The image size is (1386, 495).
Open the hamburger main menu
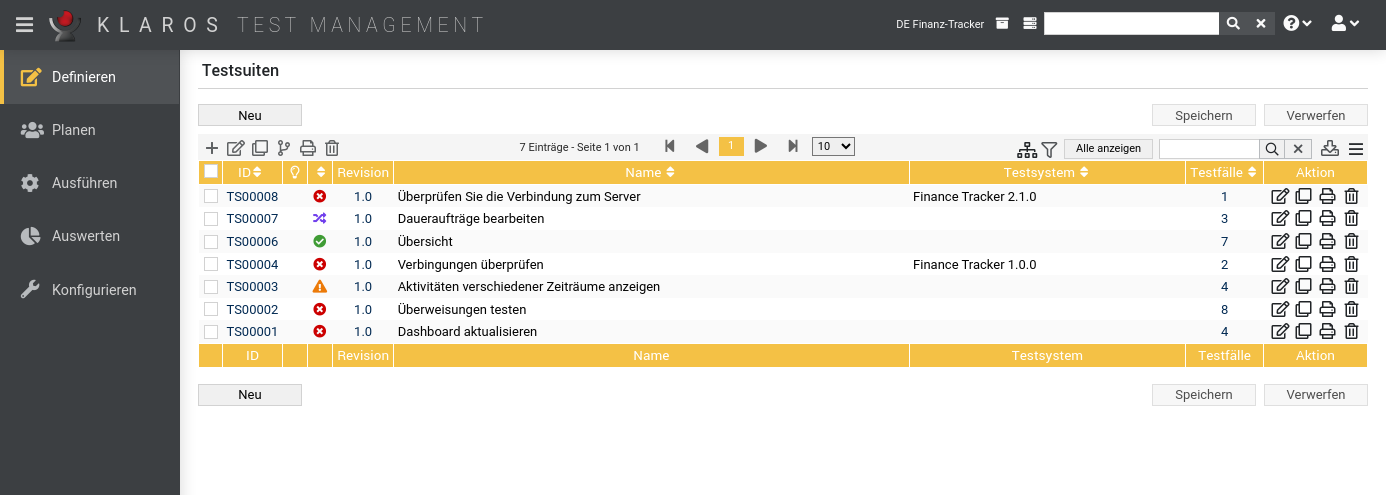click(25, 25)
